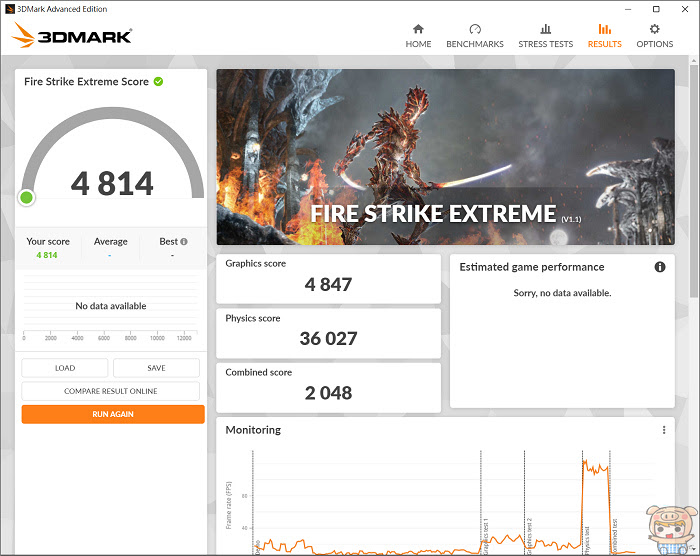700x556 pixels.
Task: Click the large 4 814 gauge score
Action: (x=112, y=183)
